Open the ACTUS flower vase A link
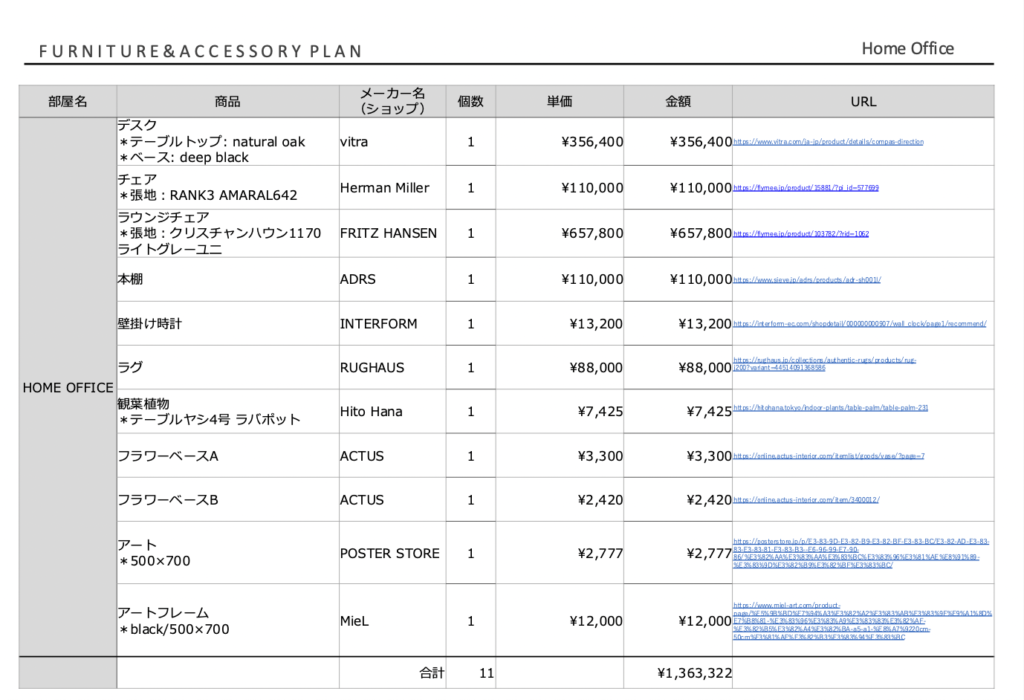 [x=829, y=456]
